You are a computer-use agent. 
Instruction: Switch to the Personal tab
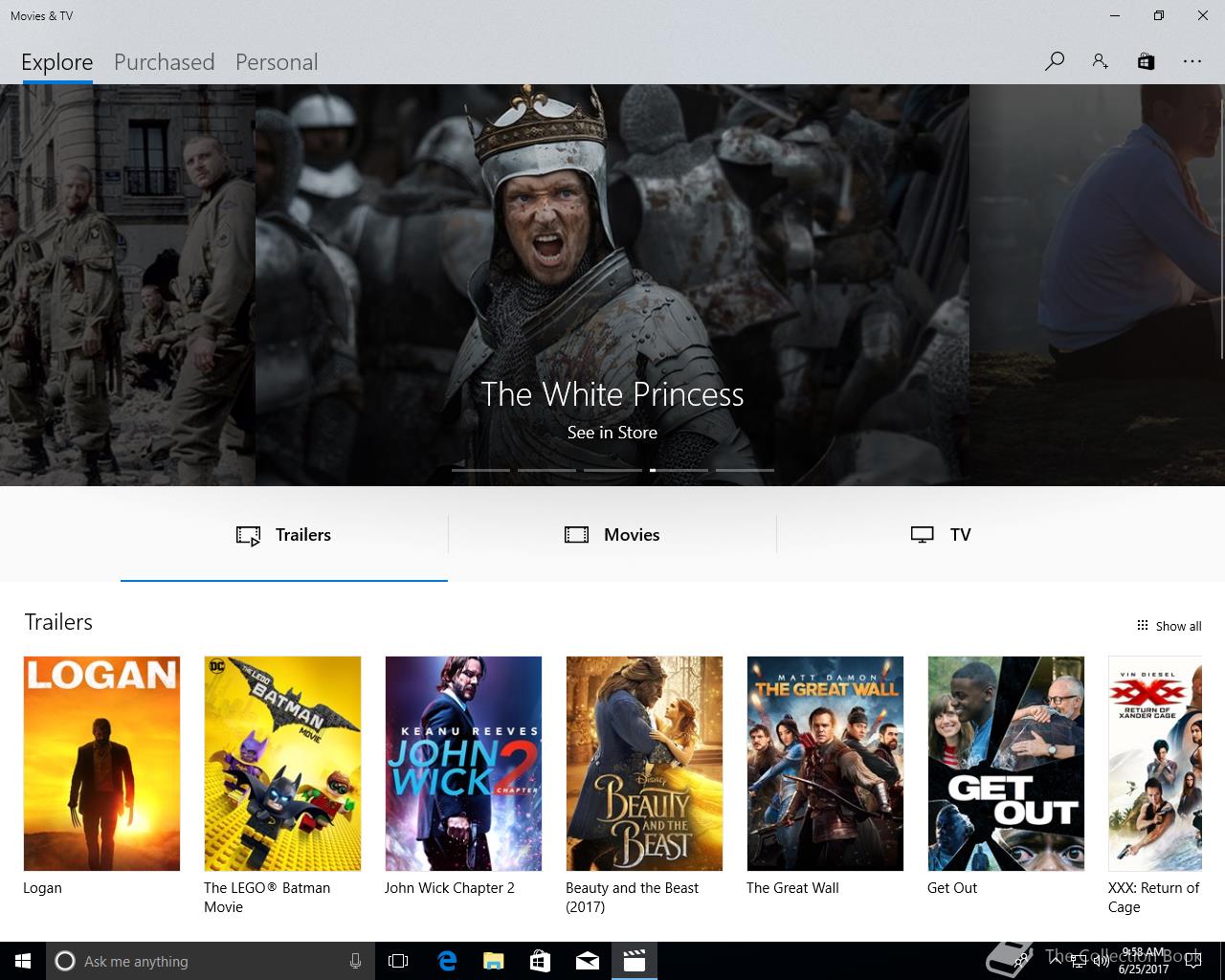click(x=277, y=62)
